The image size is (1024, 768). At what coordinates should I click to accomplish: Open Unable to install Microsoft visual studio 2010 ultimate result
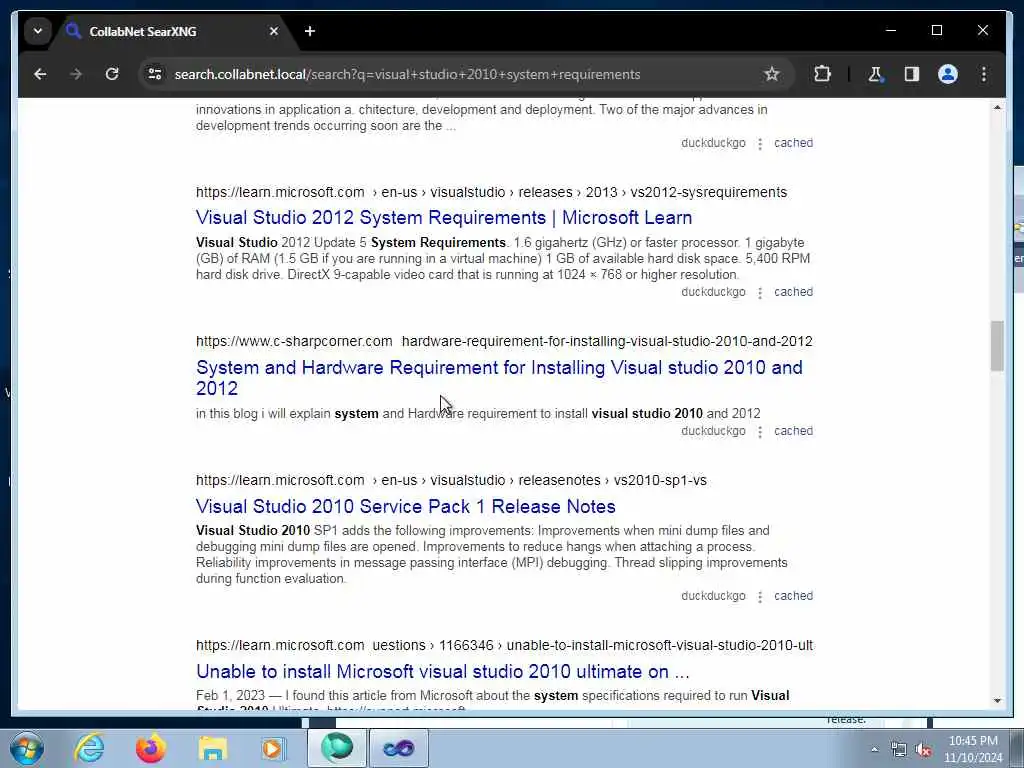[442, 671]
